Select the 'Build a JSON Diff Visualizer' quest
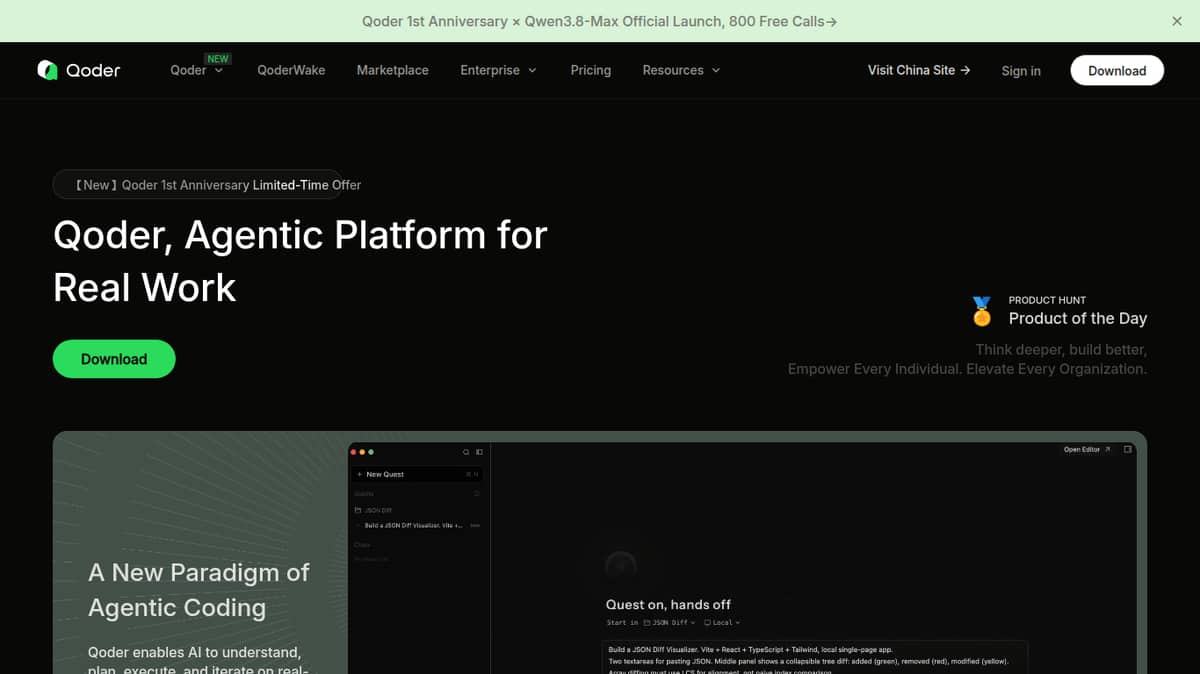1200x674 pixels. tap(413, 525)
